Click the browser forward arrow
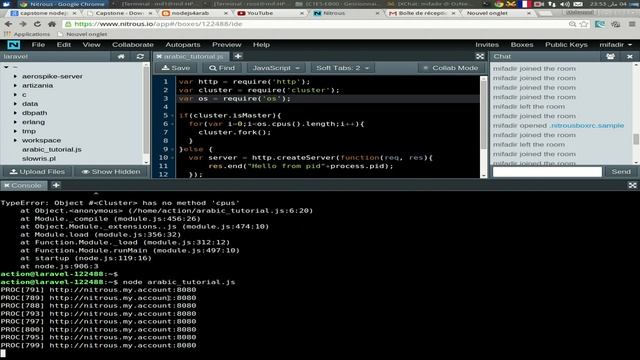 tap(22, 24)
